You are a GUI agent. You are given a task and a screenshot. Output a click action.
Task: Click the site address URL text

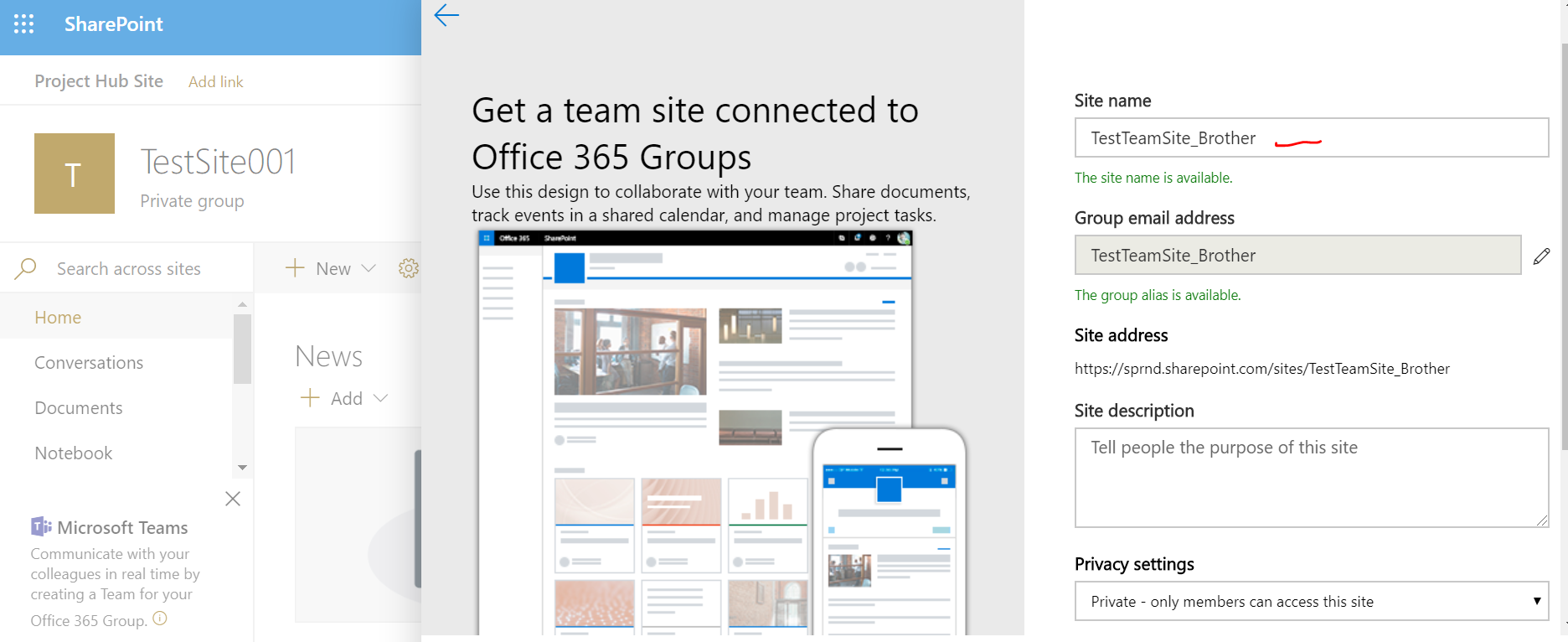[x=1262, y=369]
